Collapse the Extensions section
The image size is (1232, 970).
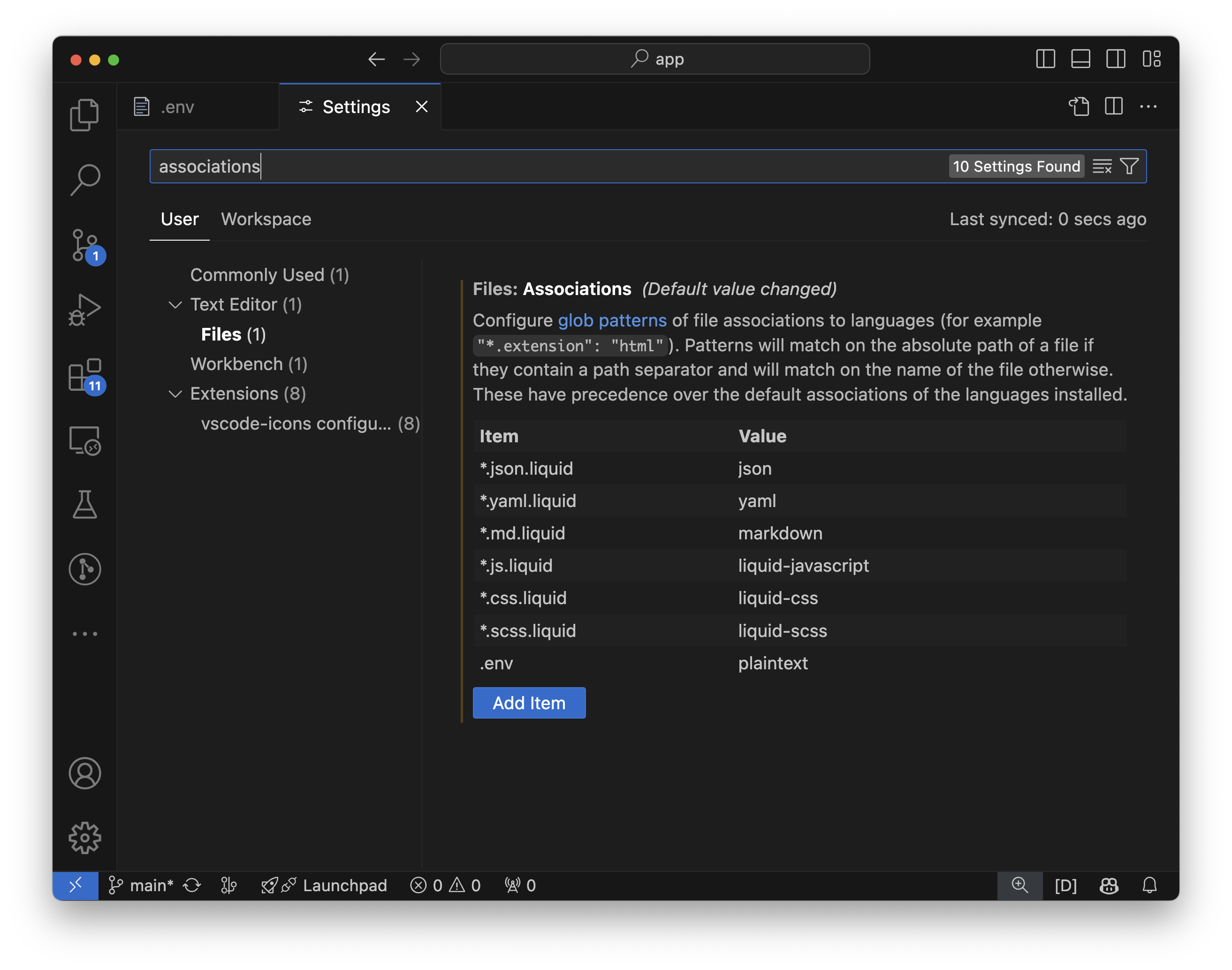175,394
